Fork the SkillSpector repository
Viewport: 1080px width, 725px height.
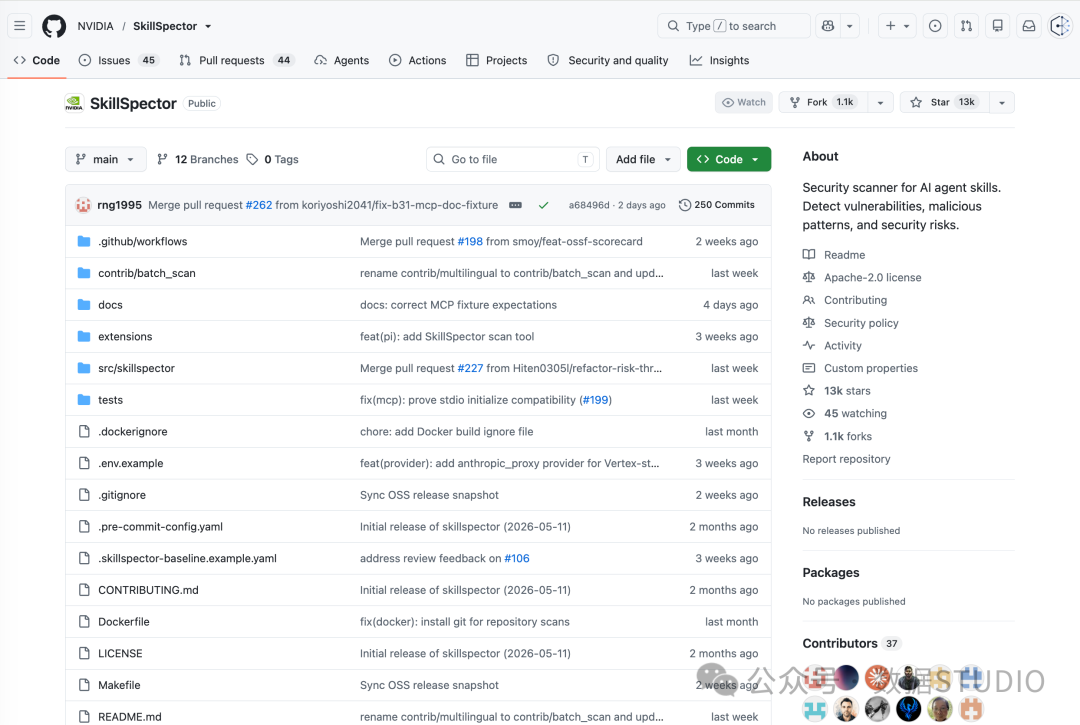point(823,103)
